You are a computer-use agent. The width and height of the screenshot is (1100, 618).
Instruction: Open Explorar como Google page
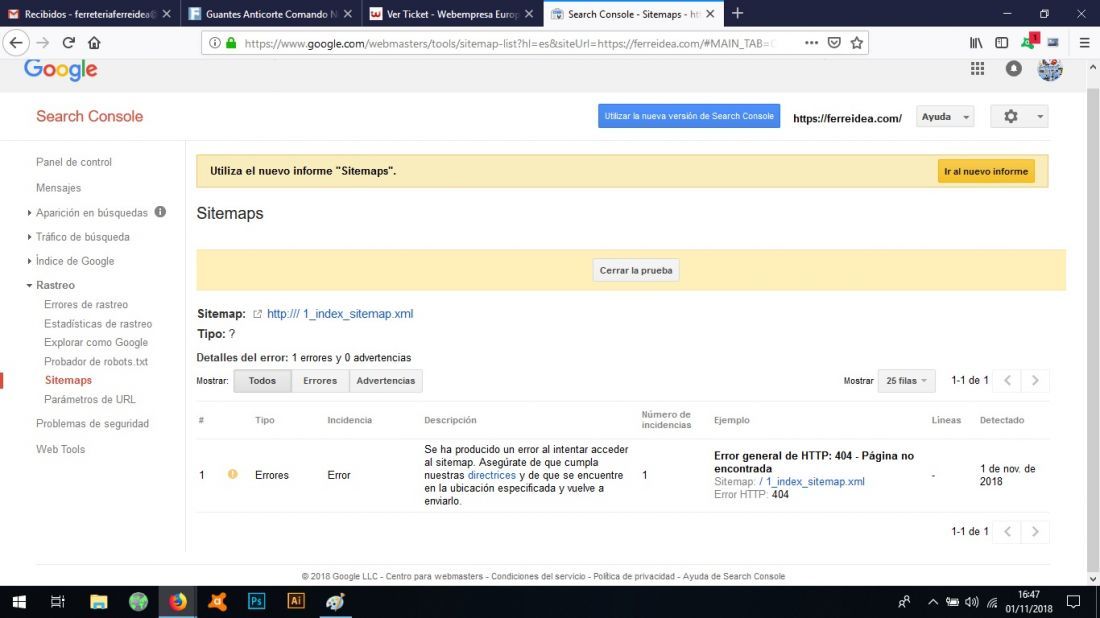coord(95,342)
